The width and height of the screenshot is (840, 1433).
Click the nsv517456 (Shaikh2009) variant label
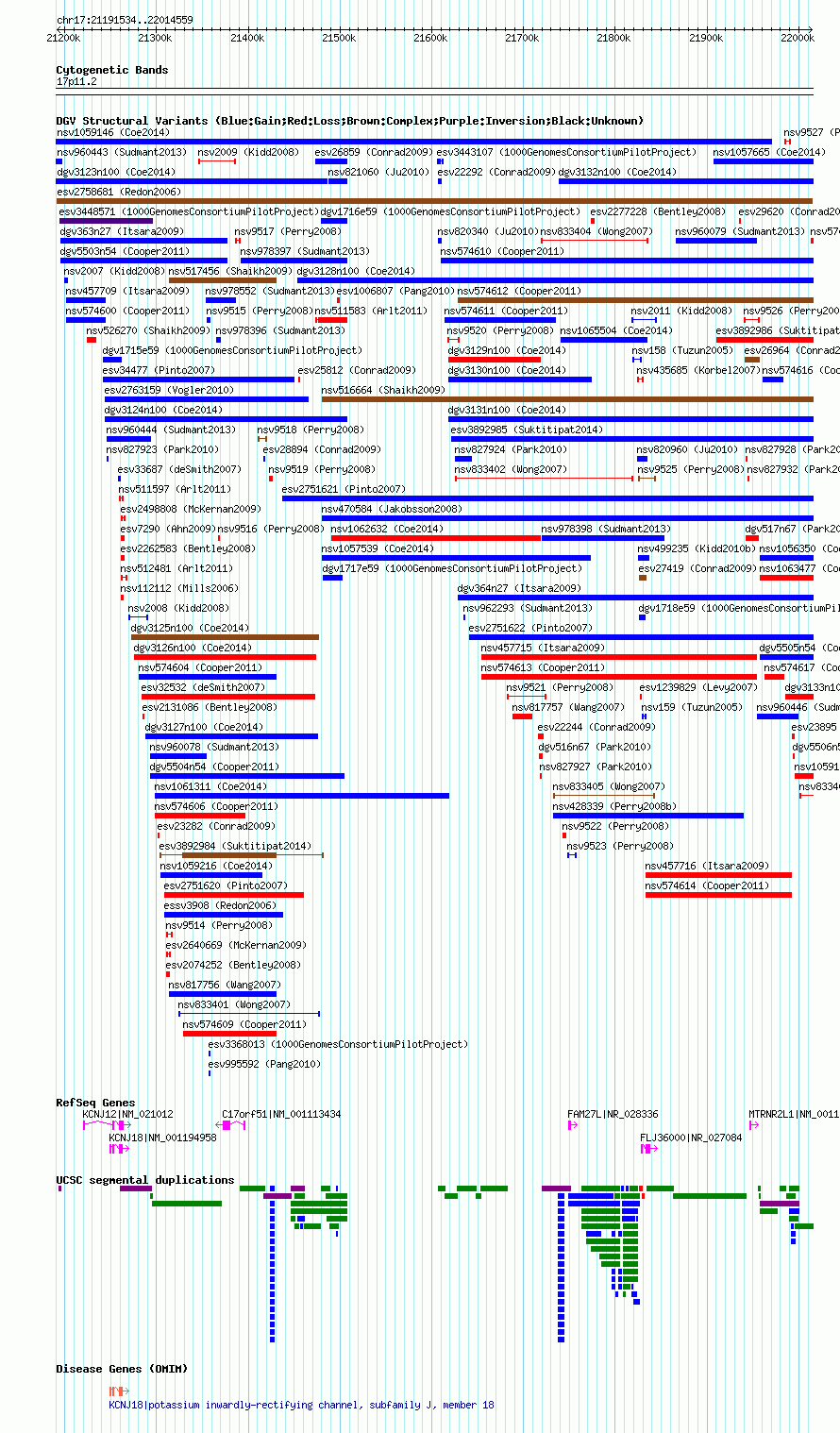(230, 271)
